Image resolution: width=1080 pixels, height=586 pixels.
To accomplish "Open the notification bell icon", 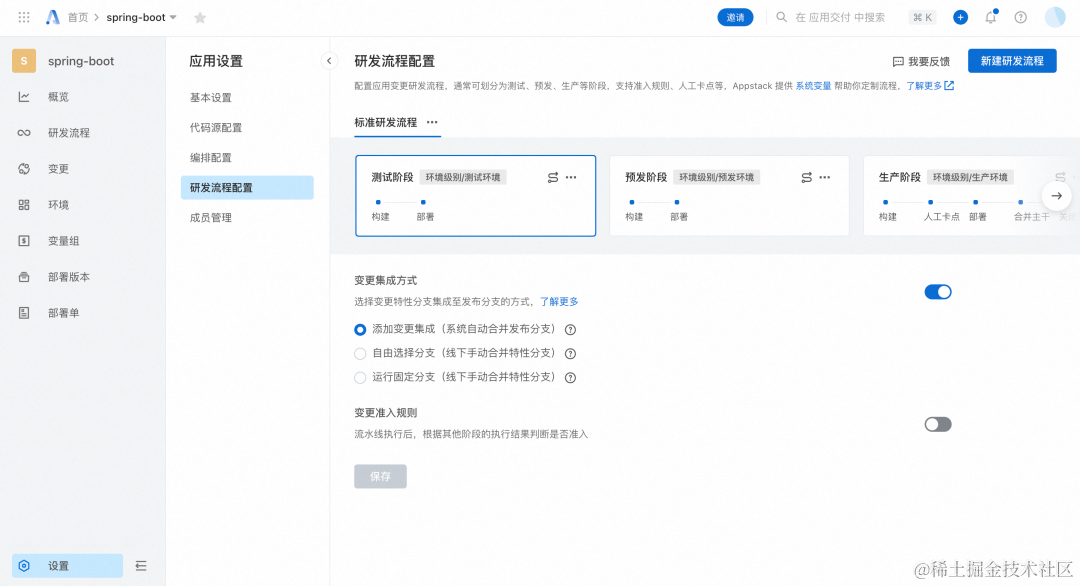I will [x=990, y=17].
